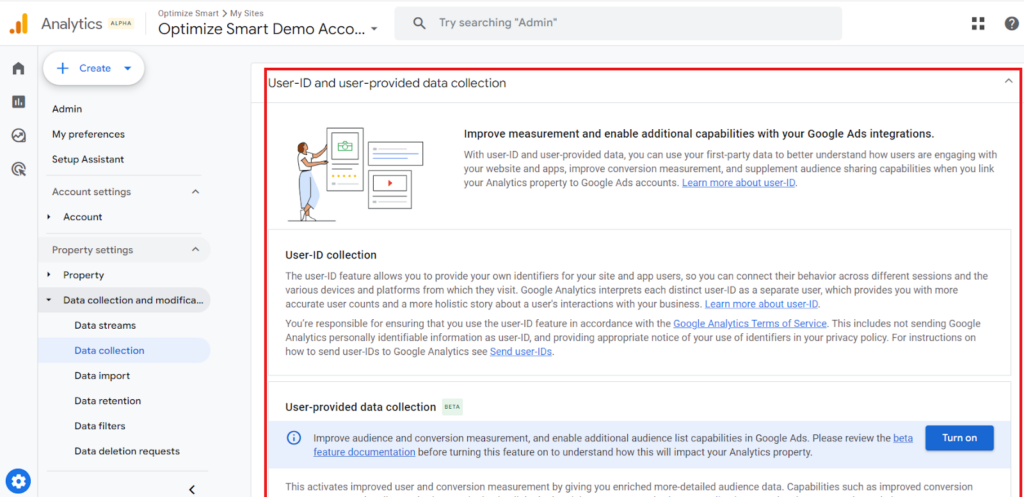The height and width of the screenshot is (497, 1024).
Task: Collapse the left navigation panel arrow
Action: [x=191, y=489]
